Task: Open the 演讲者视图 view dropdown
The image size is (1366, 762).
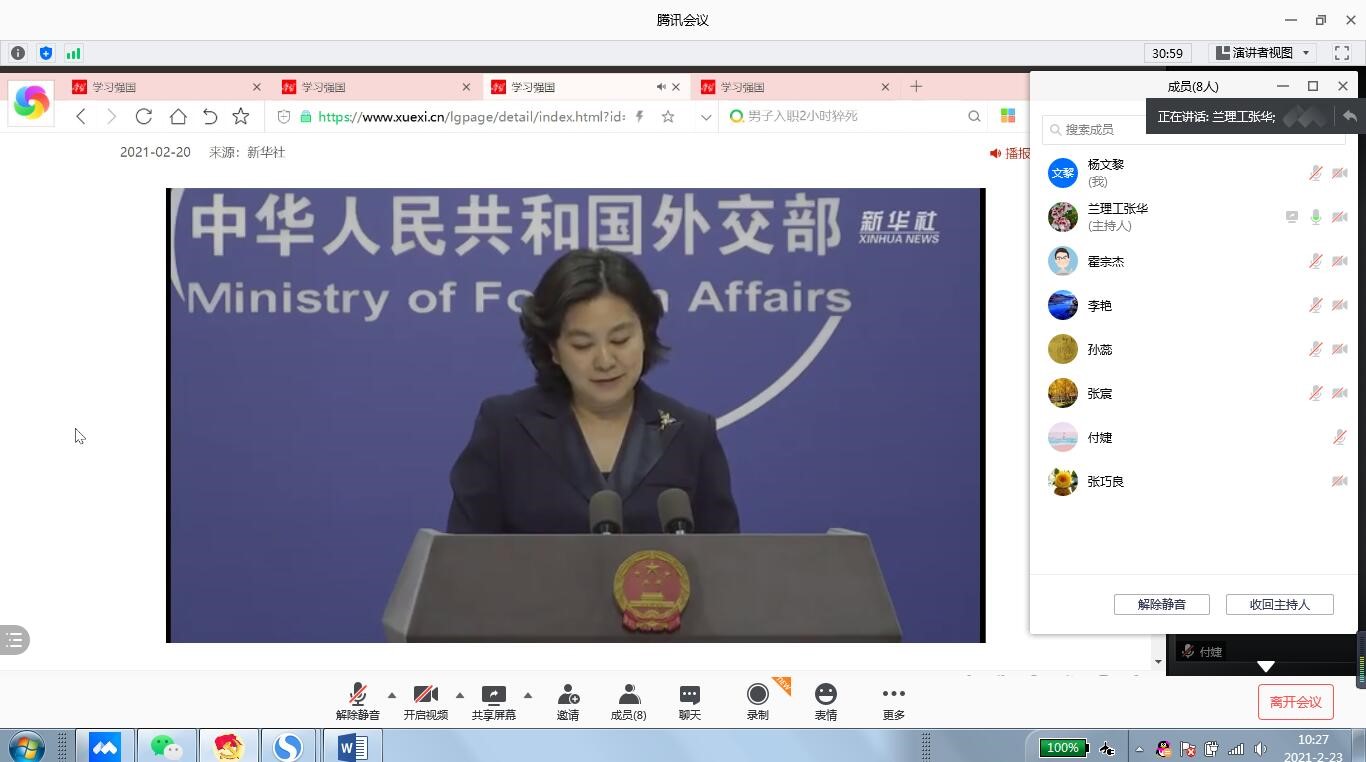Action: coord(1263,53)
